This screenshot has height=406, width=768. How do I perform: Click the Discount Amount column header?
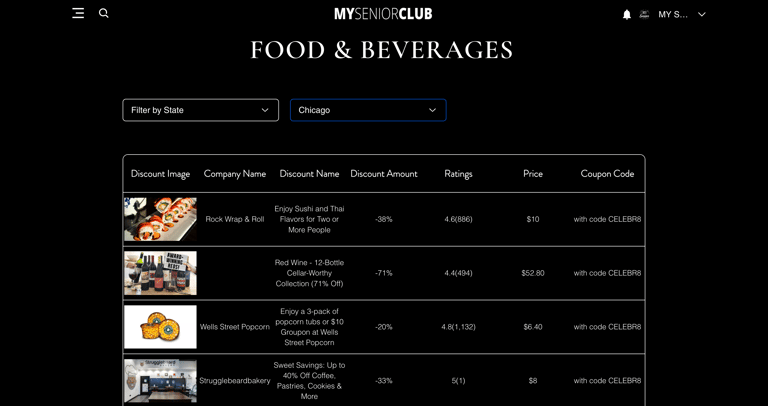point(384,174)
